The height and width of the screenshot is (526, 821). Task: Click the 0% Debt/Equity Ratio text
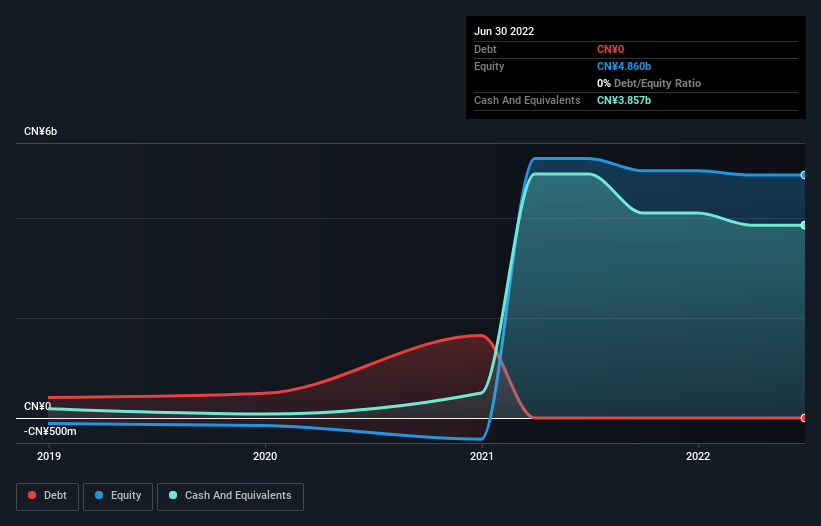pos(649,83)
